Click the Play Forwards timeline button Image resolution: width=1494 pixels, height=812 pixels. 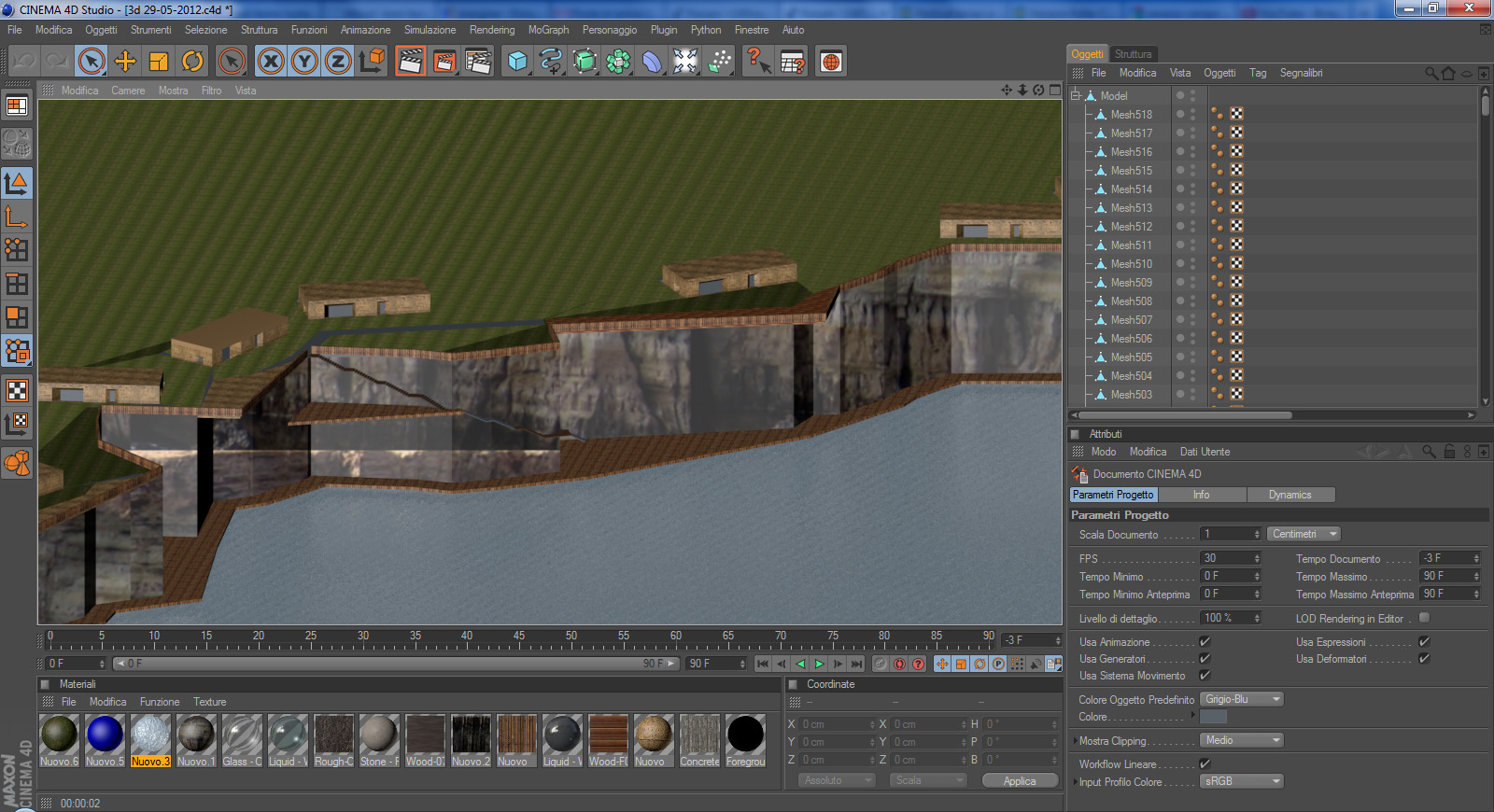pyautogui.click(x=819, y=664)
